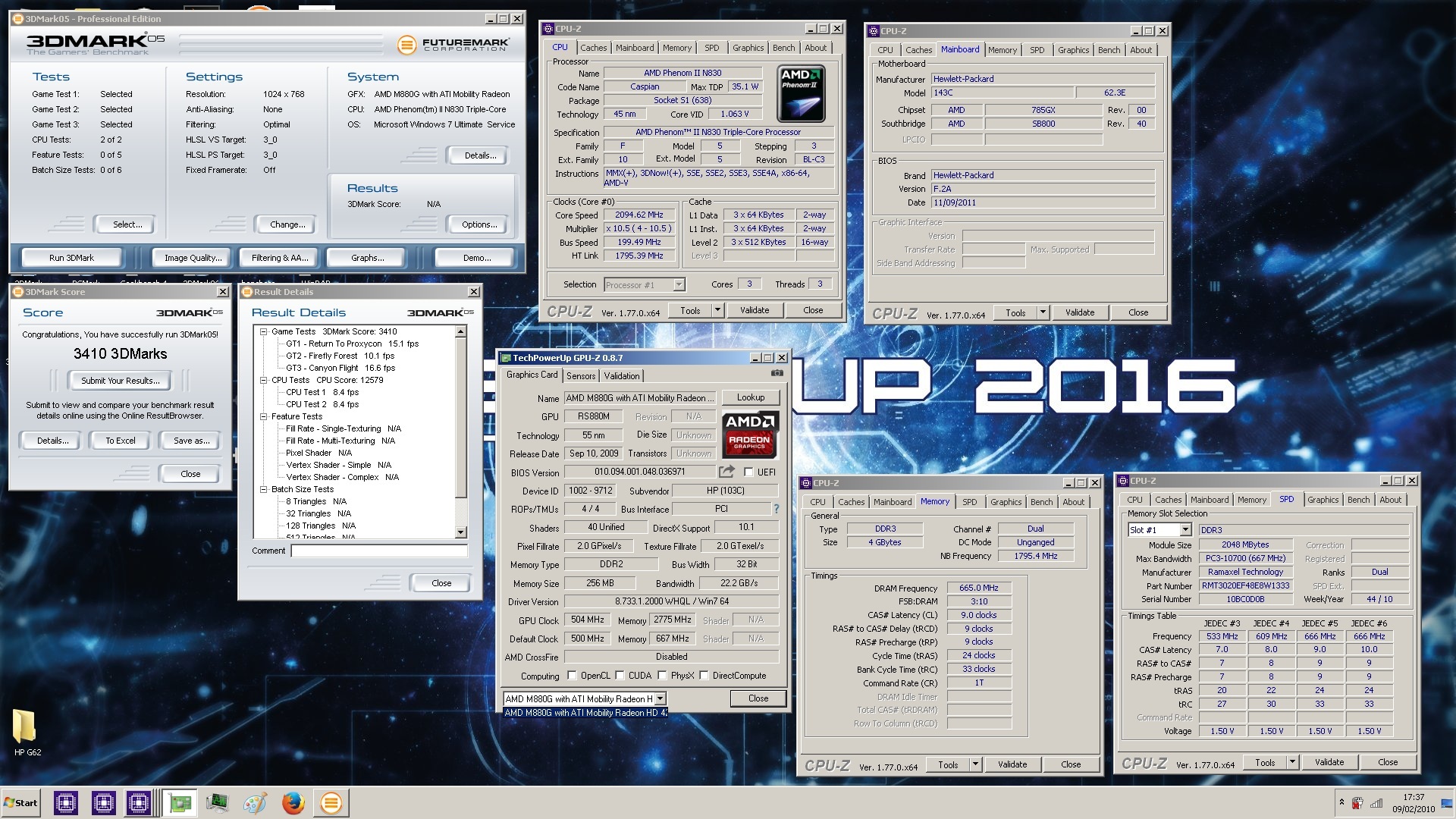Click the power plug tray icon
This screenshot has width=1456, height=819.
coord(1357,803)
